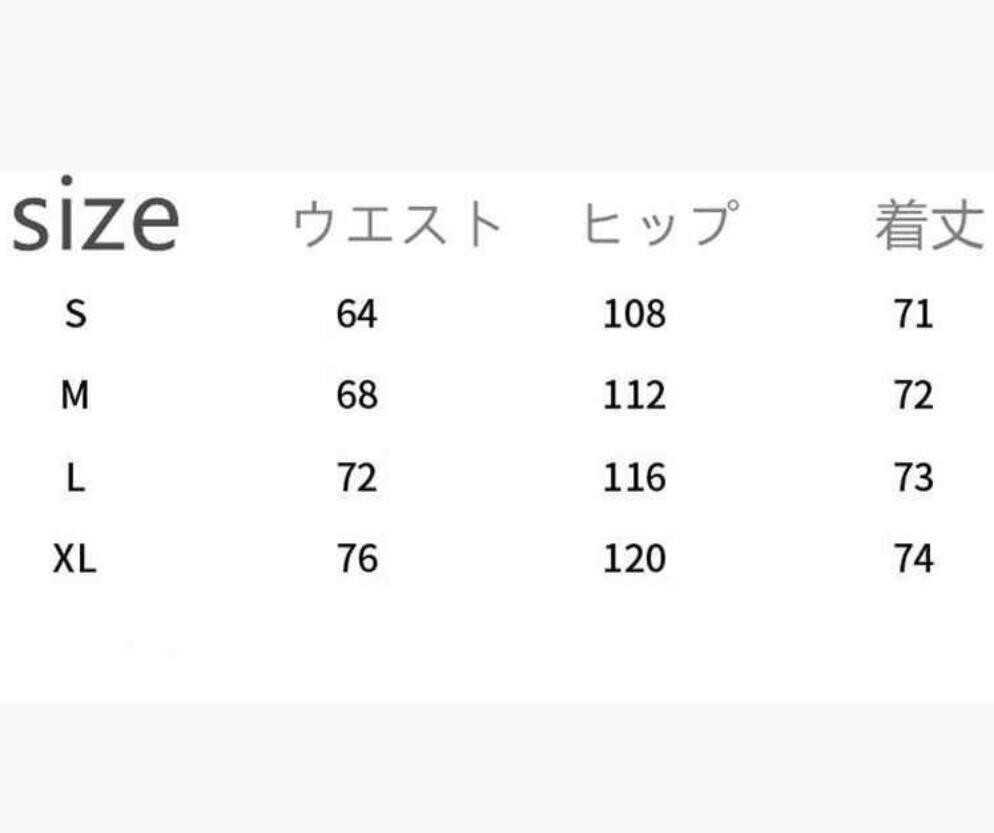
Task: Select the XL size row label
Action: tap(76, 559)
